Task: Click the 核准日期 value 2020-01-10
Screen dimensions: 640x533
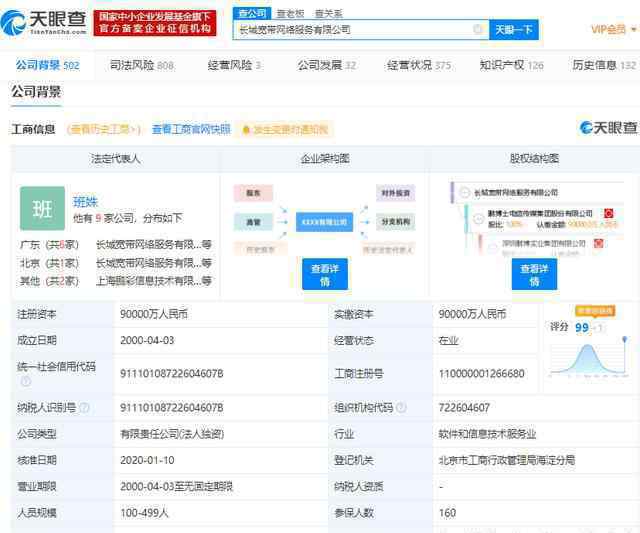Action: 147,460
